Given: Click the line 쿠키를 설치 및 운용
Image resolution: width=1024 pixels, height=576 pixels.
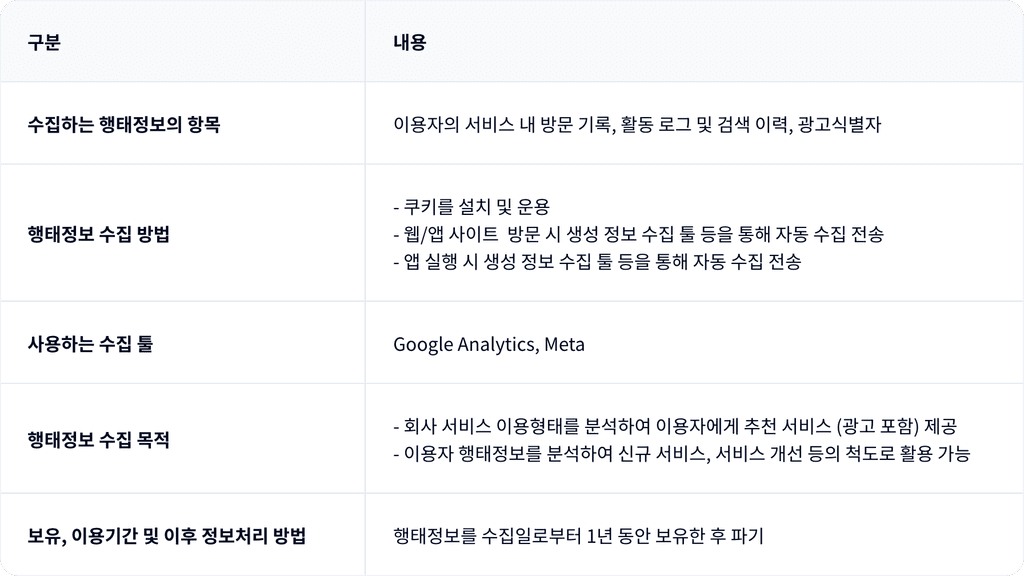Looking at the screenshot, I should pos(472,207).
